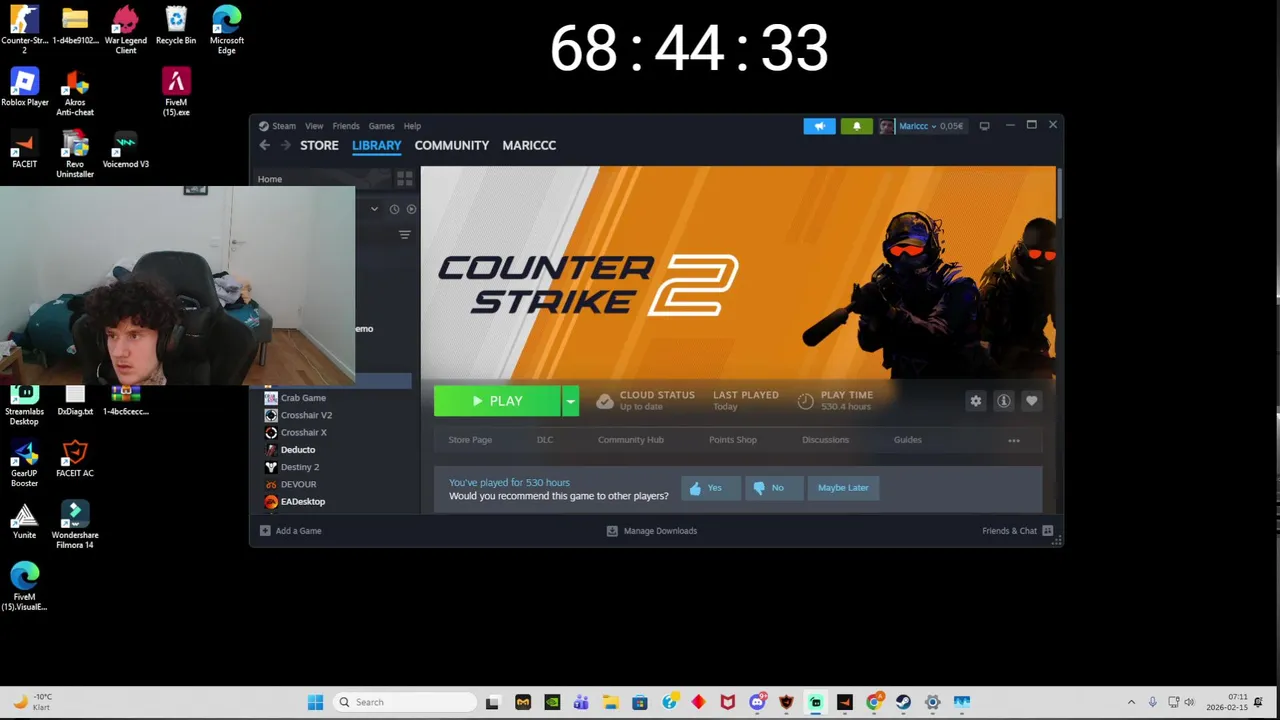Screen dimensions: 1280x720
Task: Click Home in the library sidebar
Action: click(x=270, y=179)
